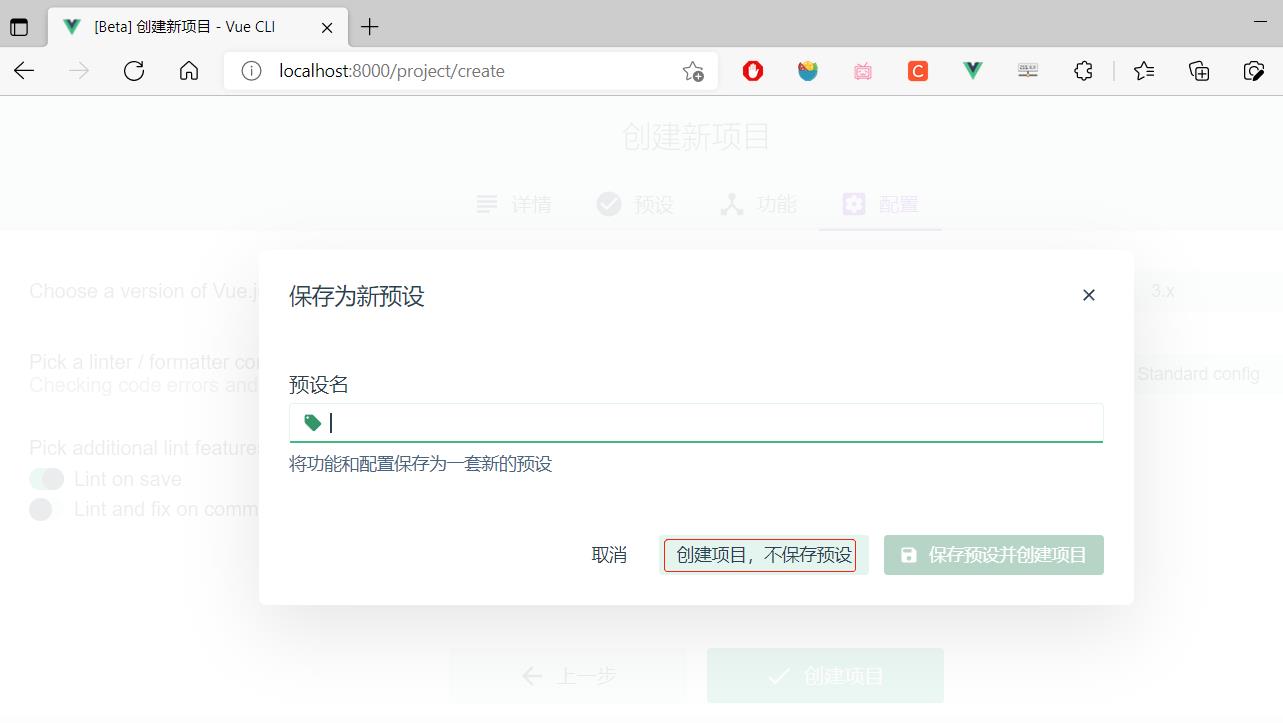The height and width of the screenshot is (723, 1283).
Task: Open the keyboard-like extension icon
Action: click(x=1028, y=71)
